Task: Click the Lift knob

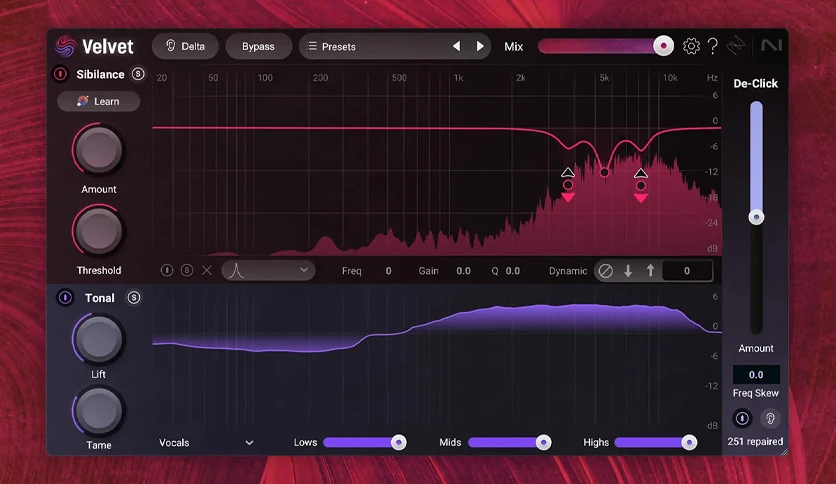Action: [99, 339]
